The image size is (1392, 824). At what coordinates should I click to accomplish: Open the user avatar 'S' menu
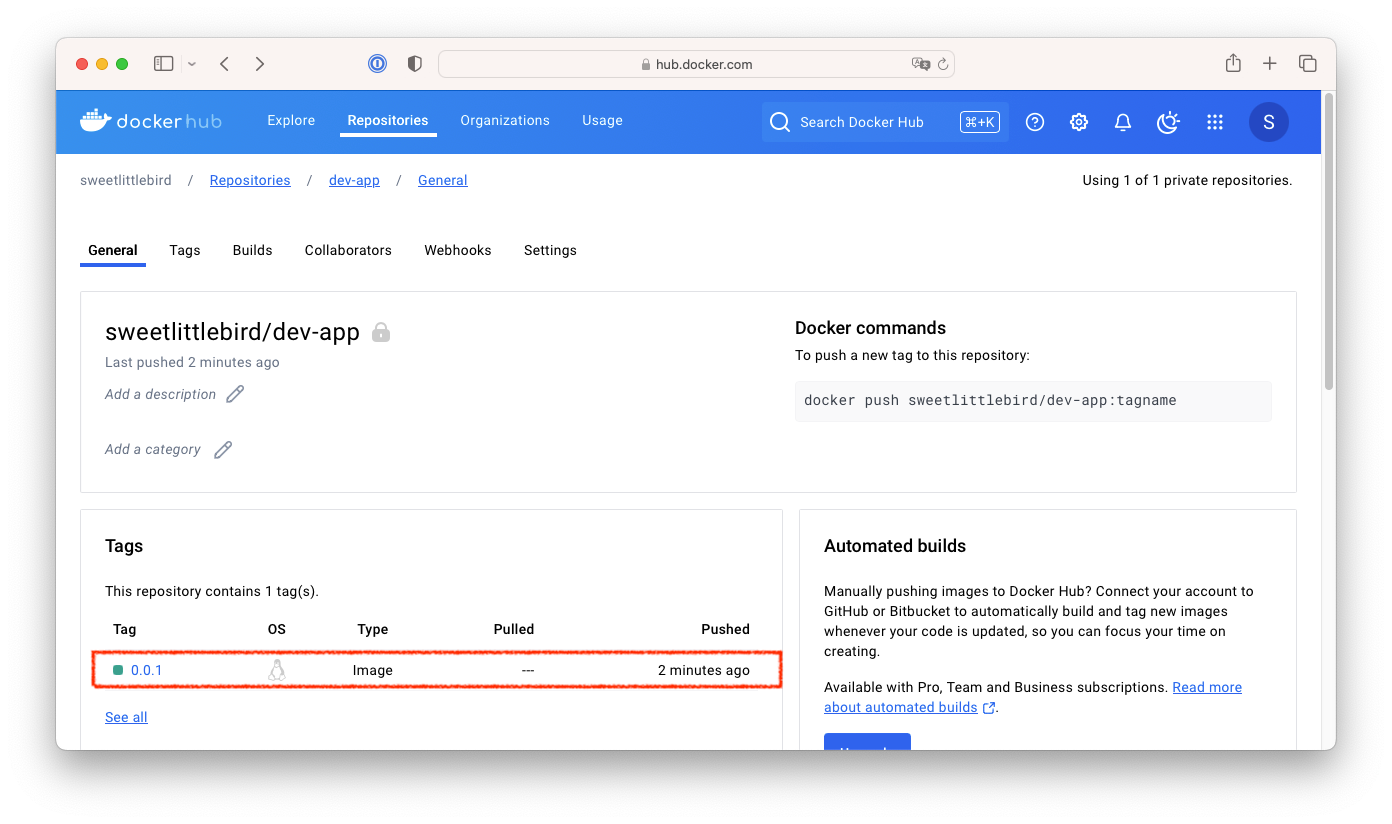[1269, 122]
